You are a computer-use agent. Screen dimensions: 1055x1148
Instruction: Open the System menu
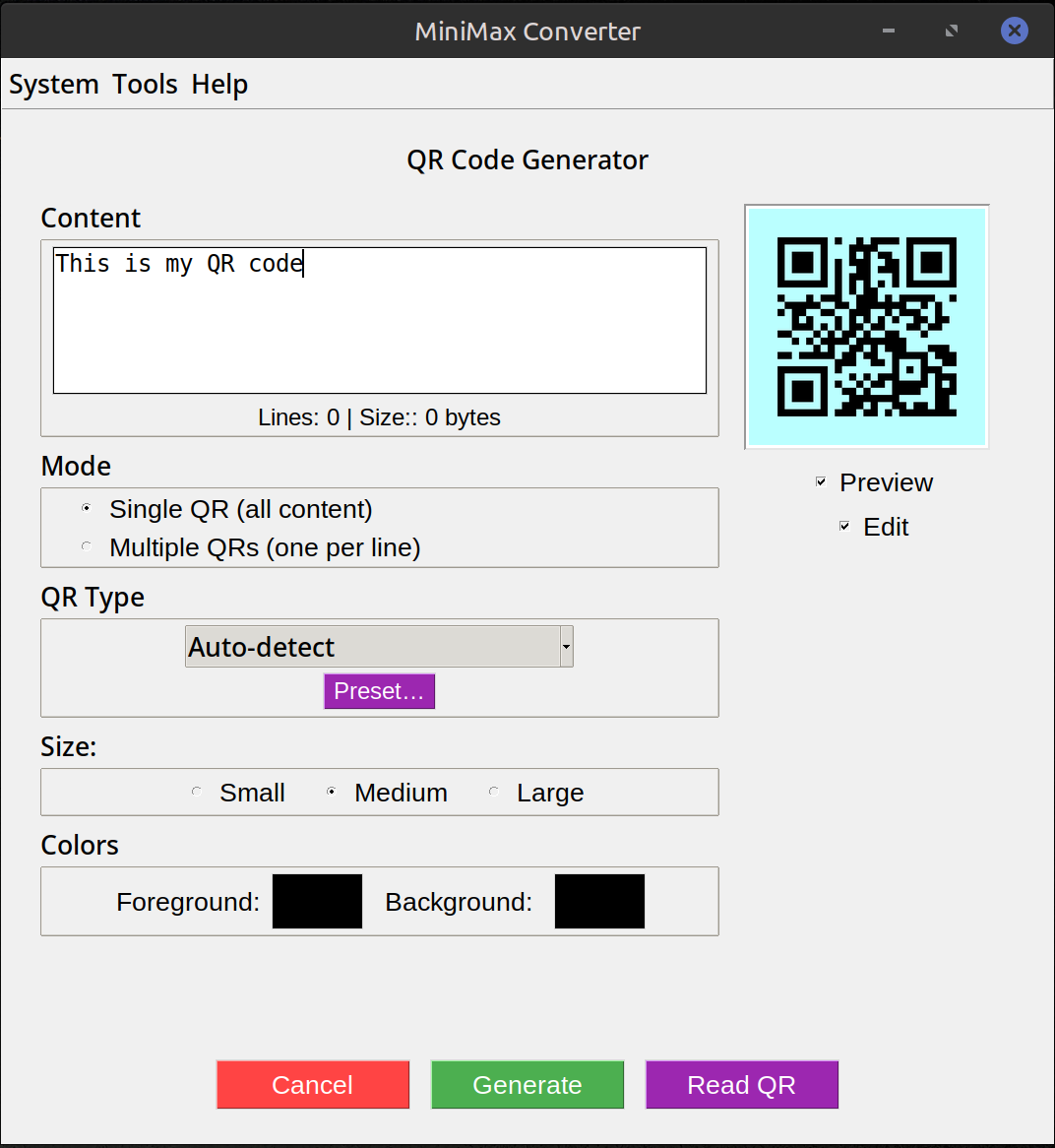(53, 85)
